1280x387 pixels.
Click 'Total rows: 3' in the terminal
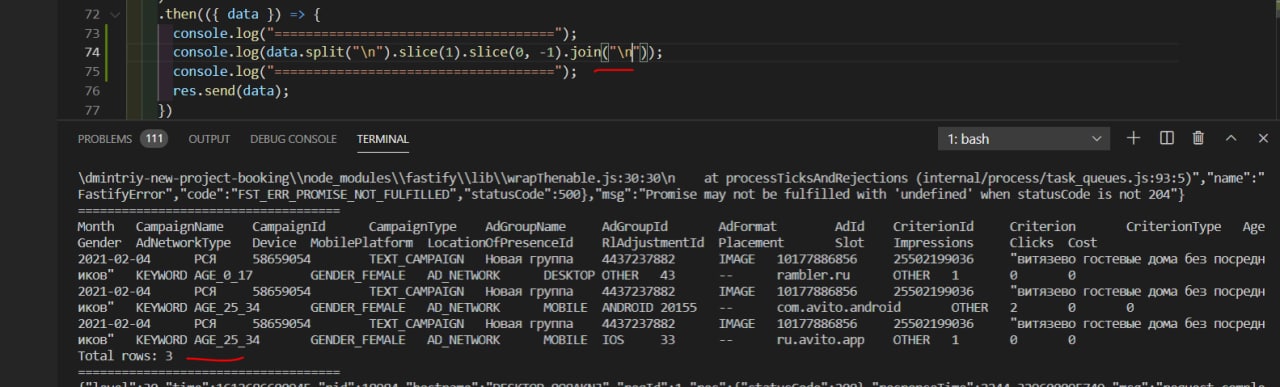point(125,355)
